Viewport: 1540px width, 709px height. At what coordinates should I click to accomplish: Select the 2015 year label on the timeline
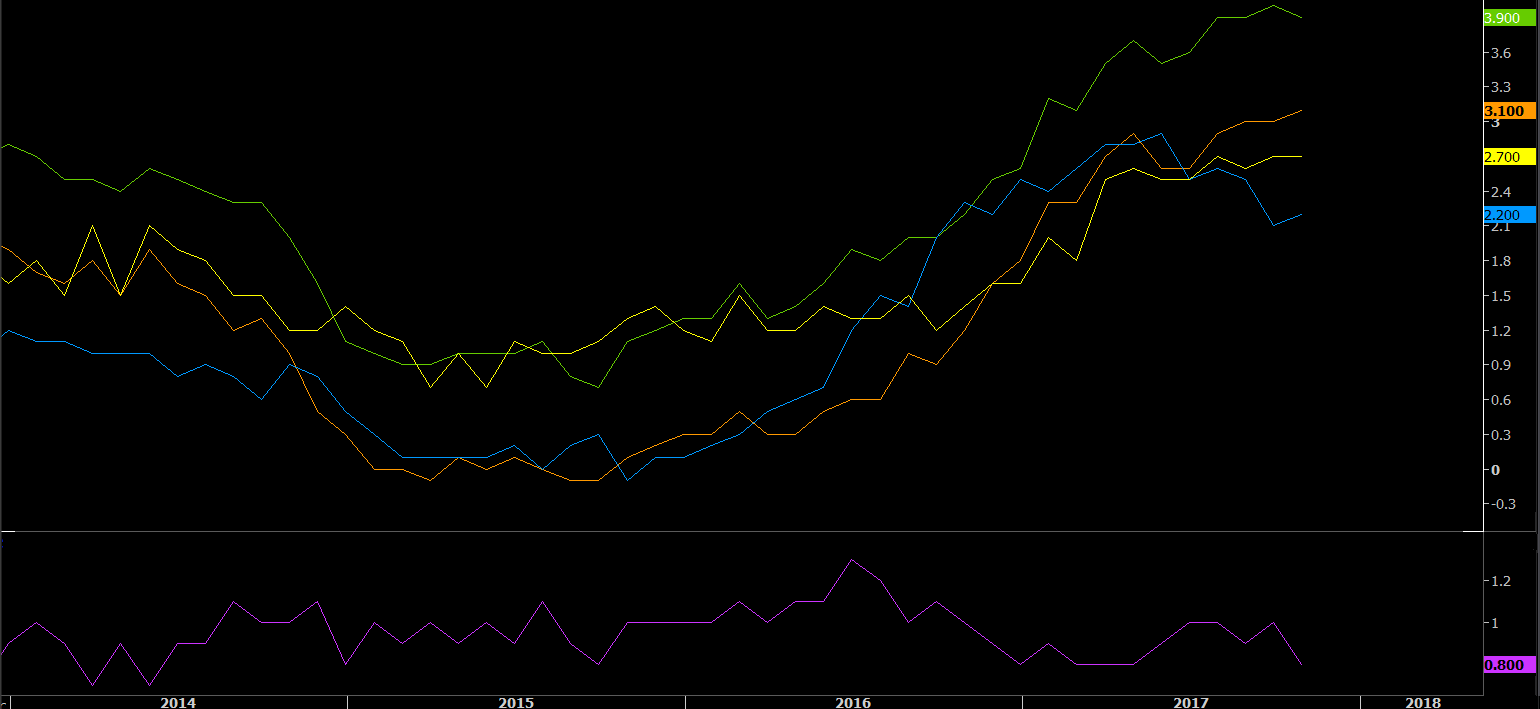tap(515, 703)
